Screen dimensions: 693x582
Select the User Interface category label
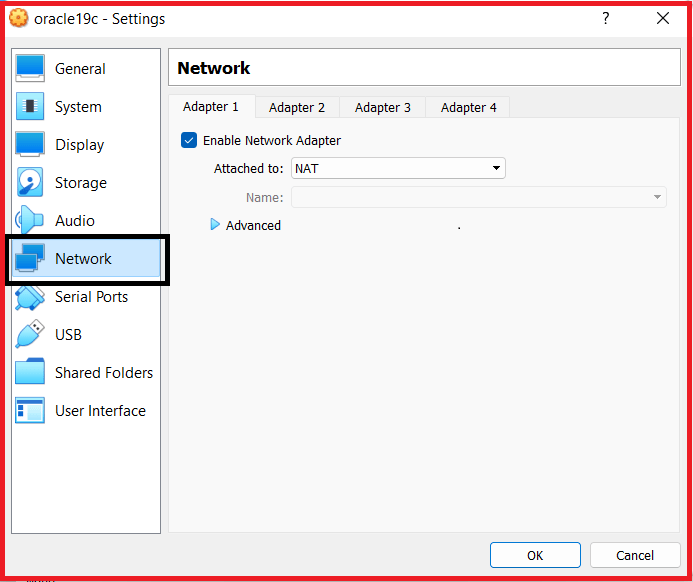point(100,411)
